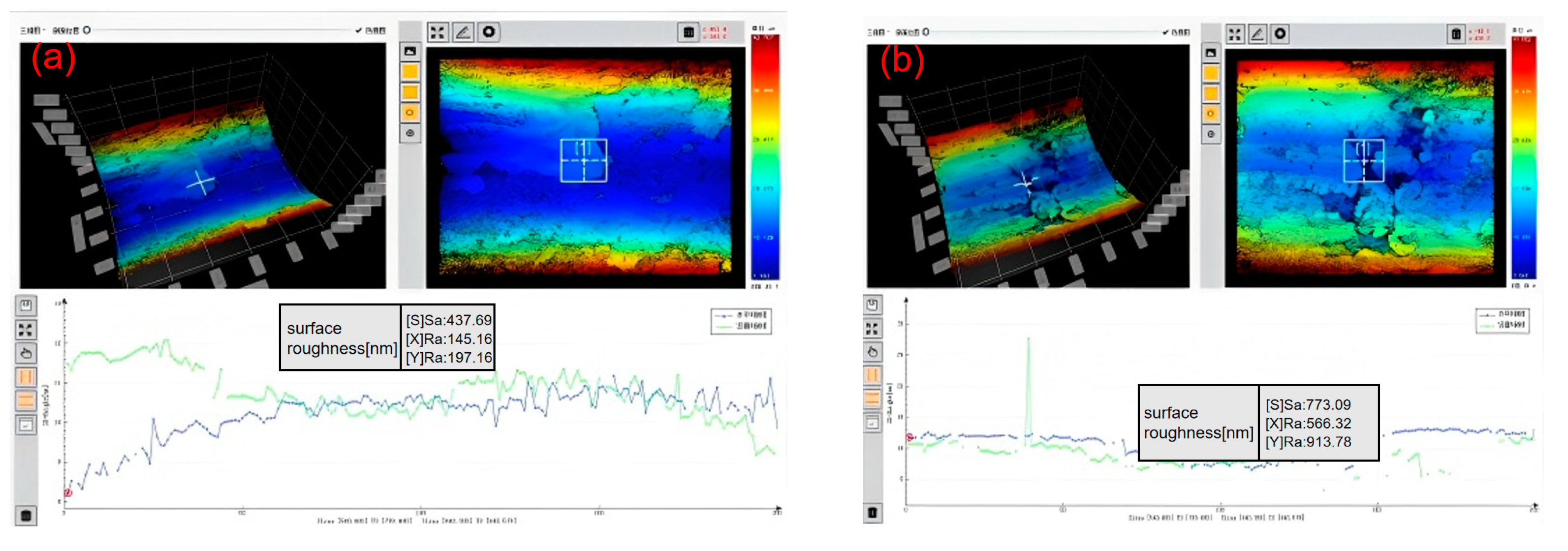This screenshot has height=551, width=1568.
Task: Click save icon at top of panel (a) chart toolbar
Action: tap(26, 306)
